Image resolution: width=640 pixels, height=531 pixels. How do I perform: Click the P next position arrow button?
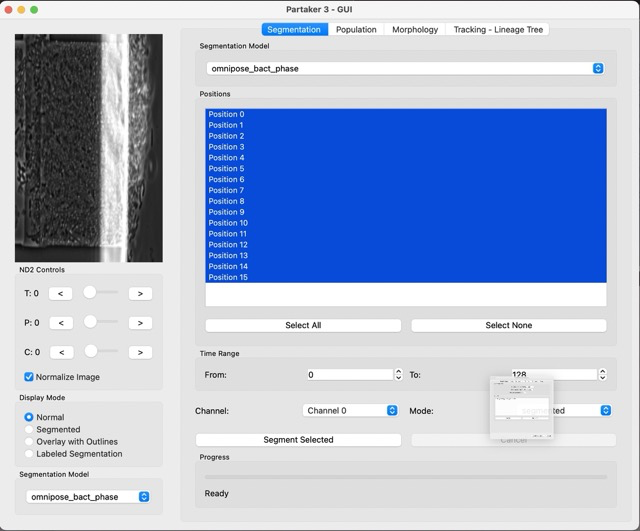click(140, 323)
